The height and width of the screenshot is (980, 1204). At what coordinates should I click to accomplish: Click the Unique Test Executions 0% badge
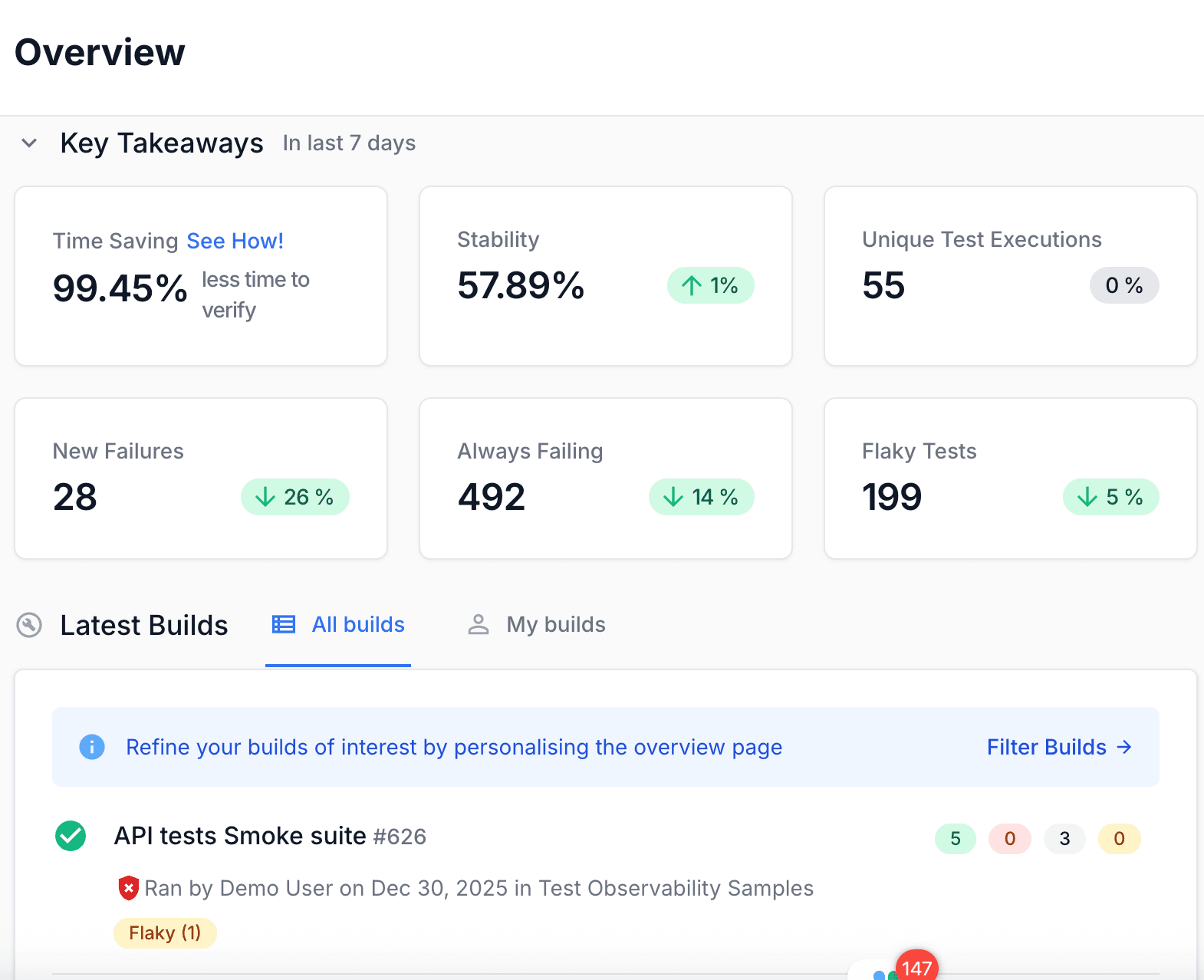click(x=1123, y=285)
